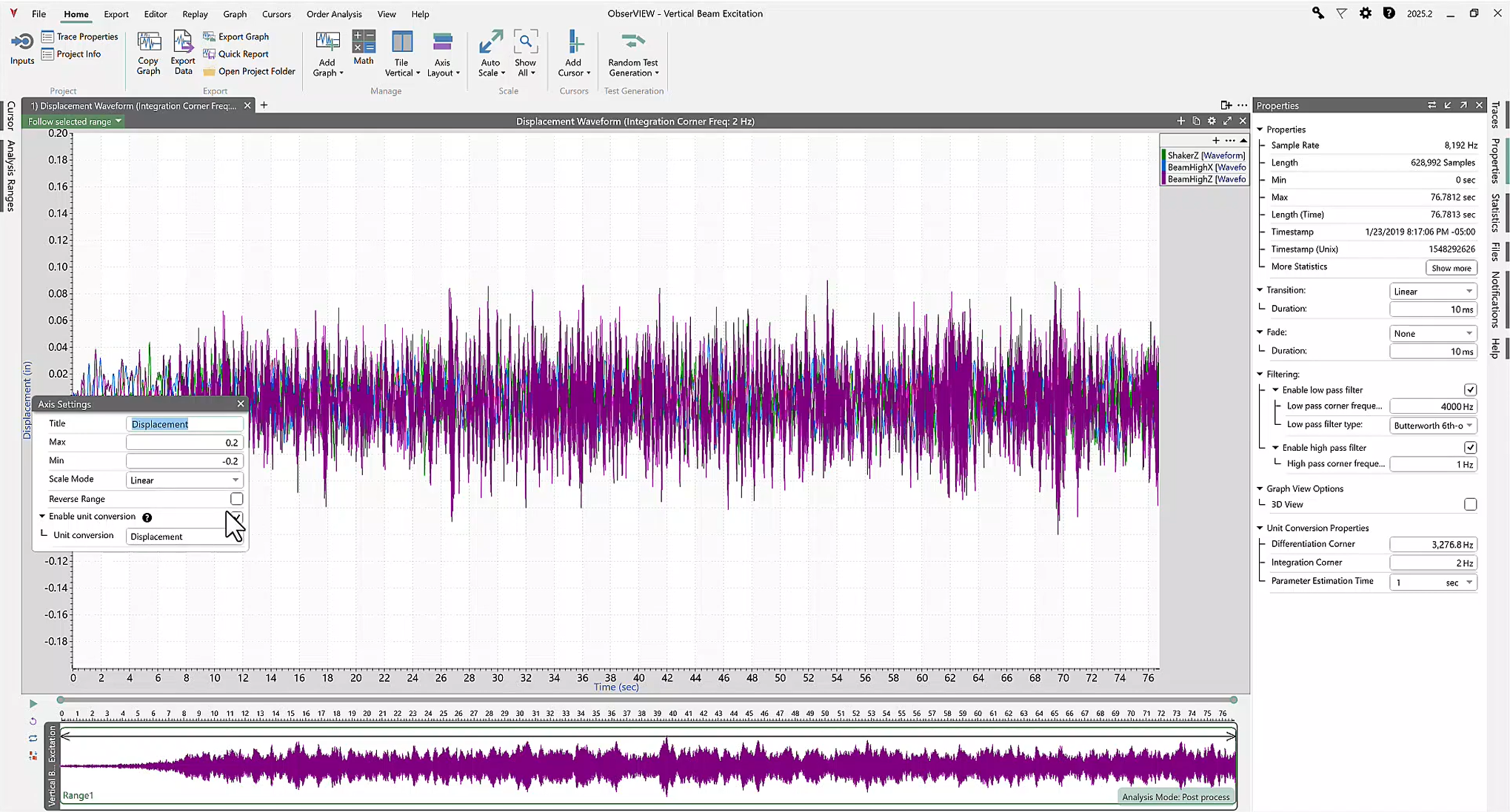
Task: Open the Scale Mode Linear dropdown
Action: coord(184,480)
